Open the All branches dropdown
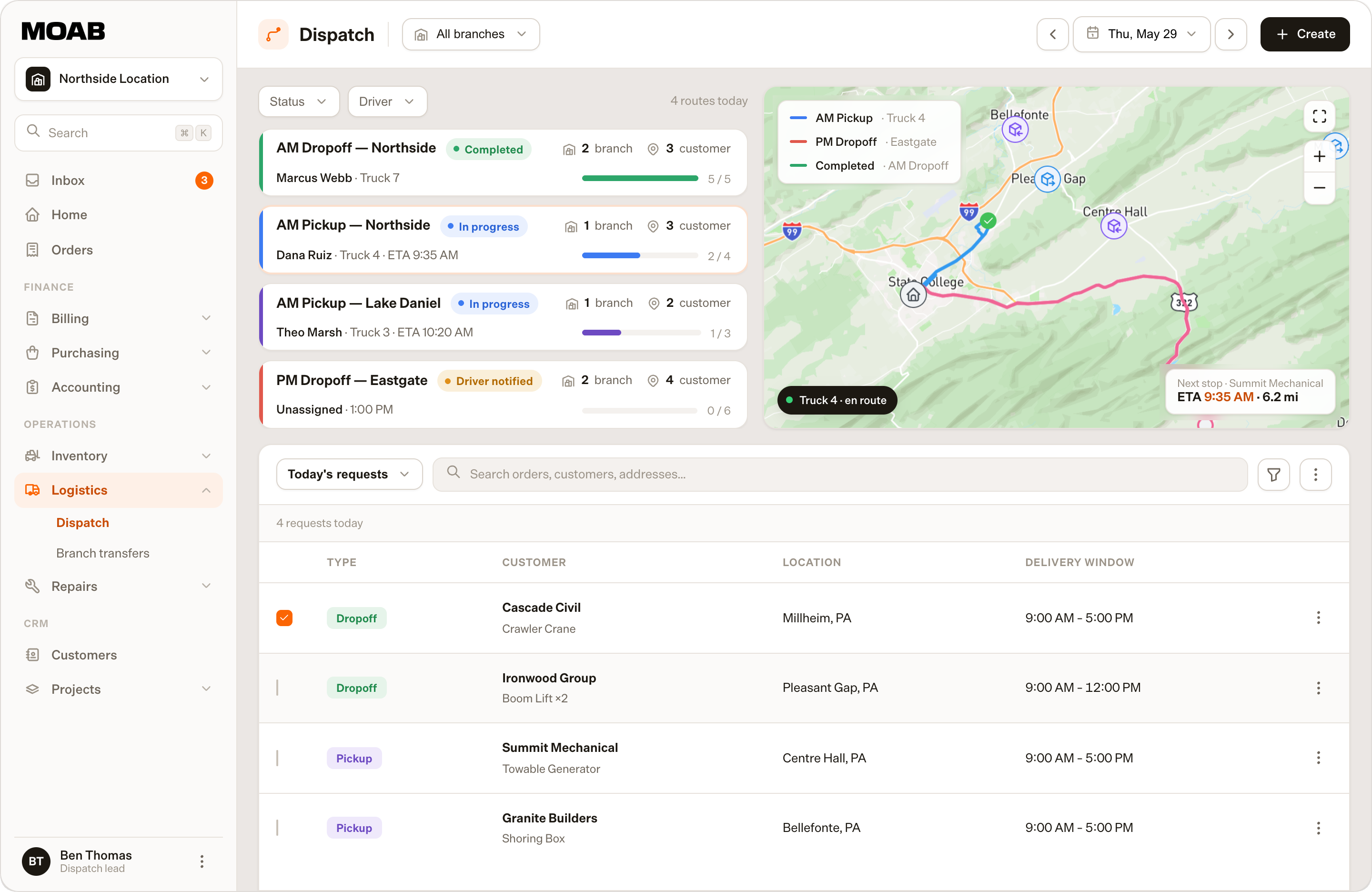The height and width of the screenshot is (892, 1372). click(x=470, y=34)
